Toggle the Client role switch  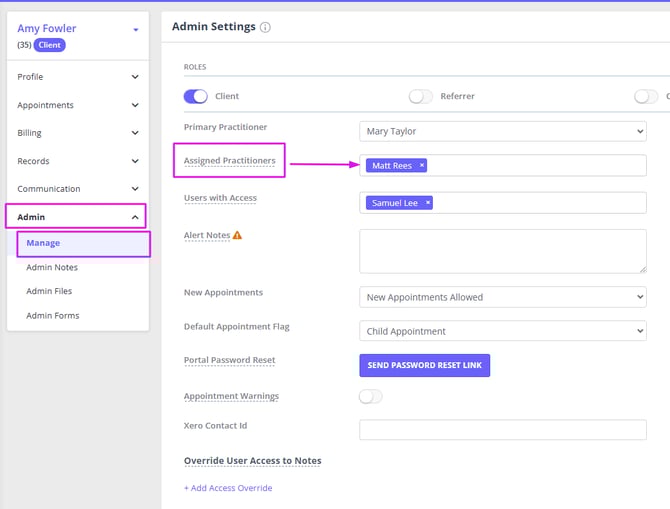coord(195,96)
